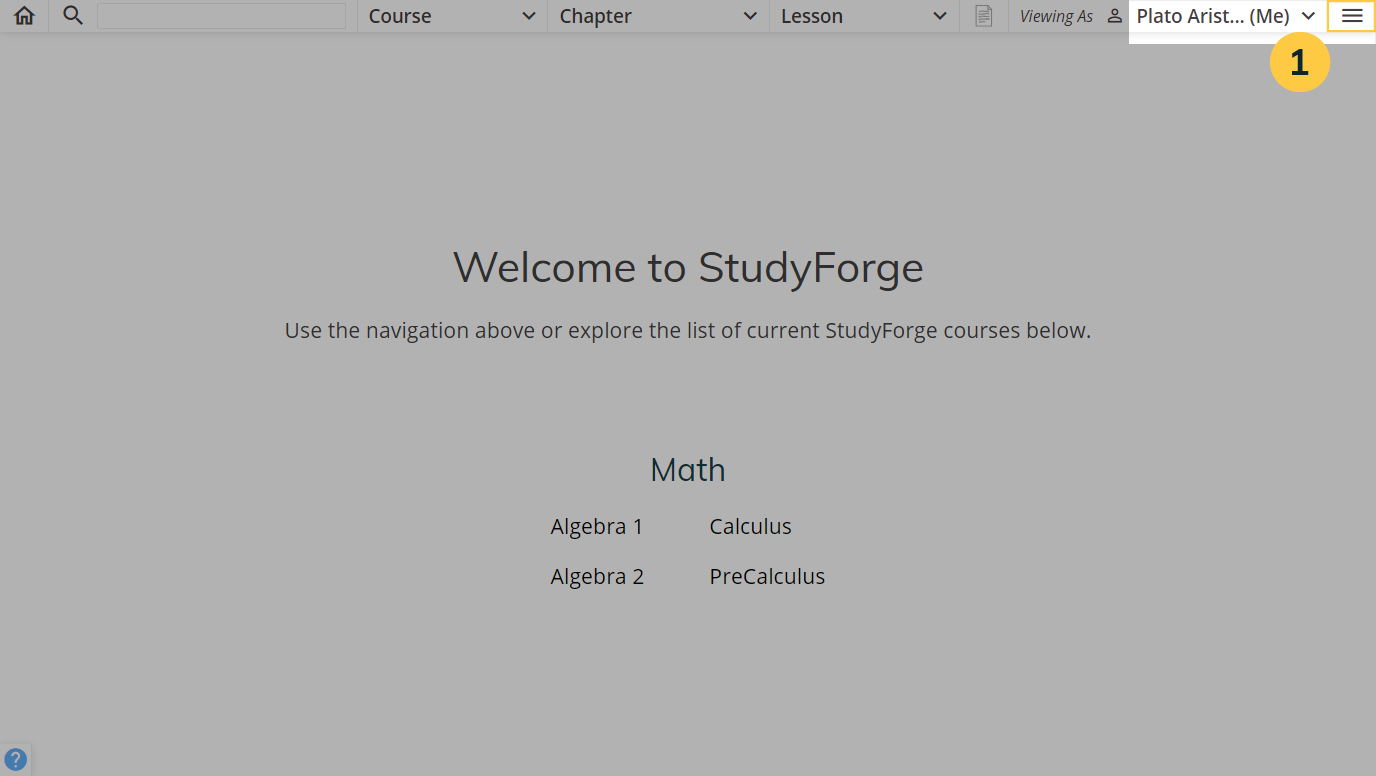1376x776 pixels.
Task: Focus the search text field
Action: (221, 16)
